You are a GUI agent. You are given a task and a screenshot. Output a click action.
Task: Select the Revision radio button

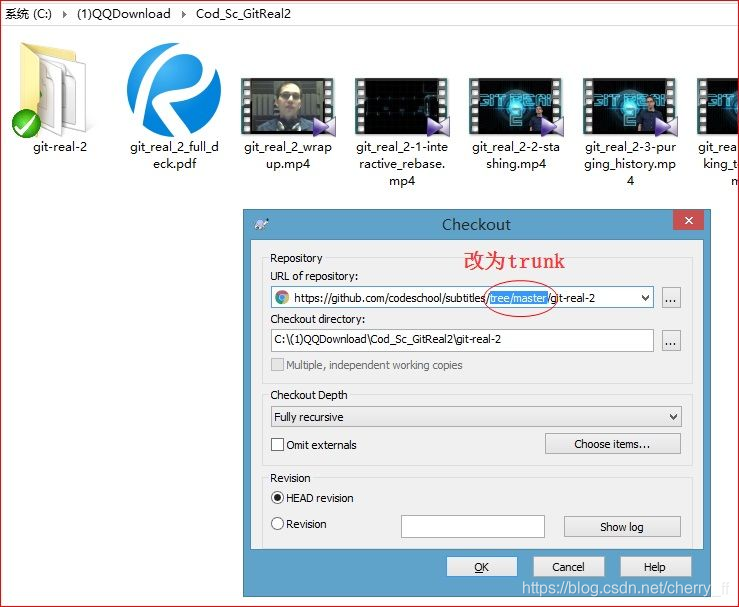click(278, 524)
